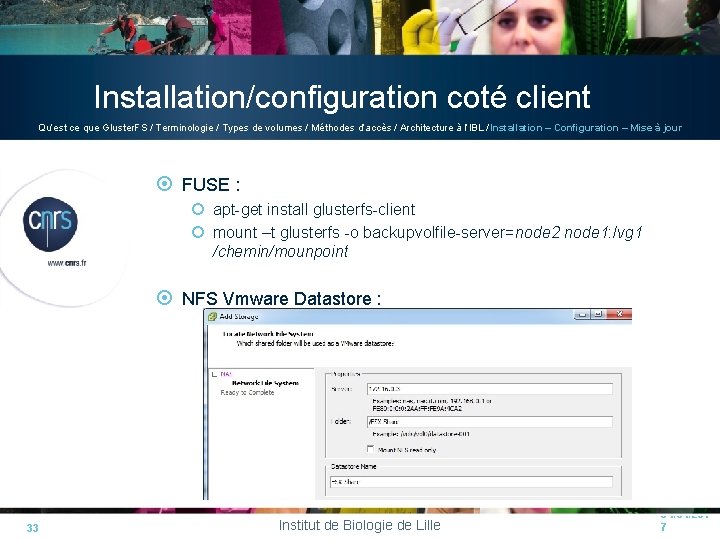720x540 pixels.
Task: Click the Datastore Name input field
Action: 471,482
